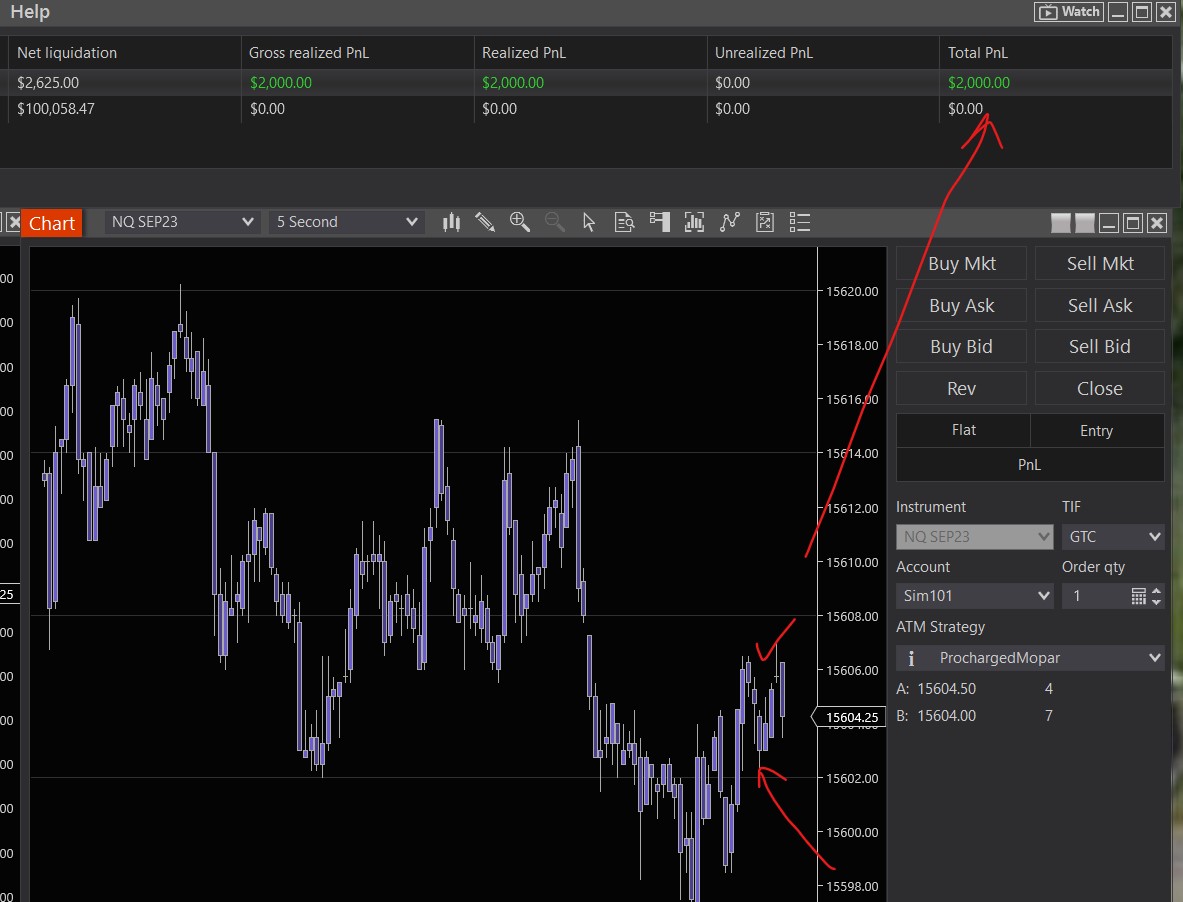This screenshot has width=1183, height=902.
Task: Open the Data Box icon
Action: [624, 222]
